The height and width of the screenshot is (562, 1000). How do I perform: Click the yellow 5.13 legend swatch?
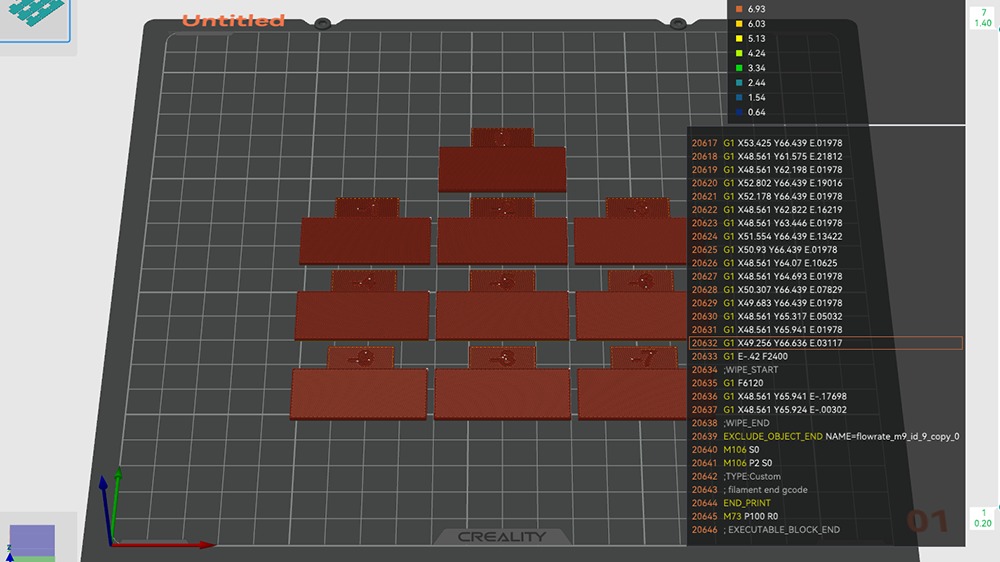(x=739, y=38)
